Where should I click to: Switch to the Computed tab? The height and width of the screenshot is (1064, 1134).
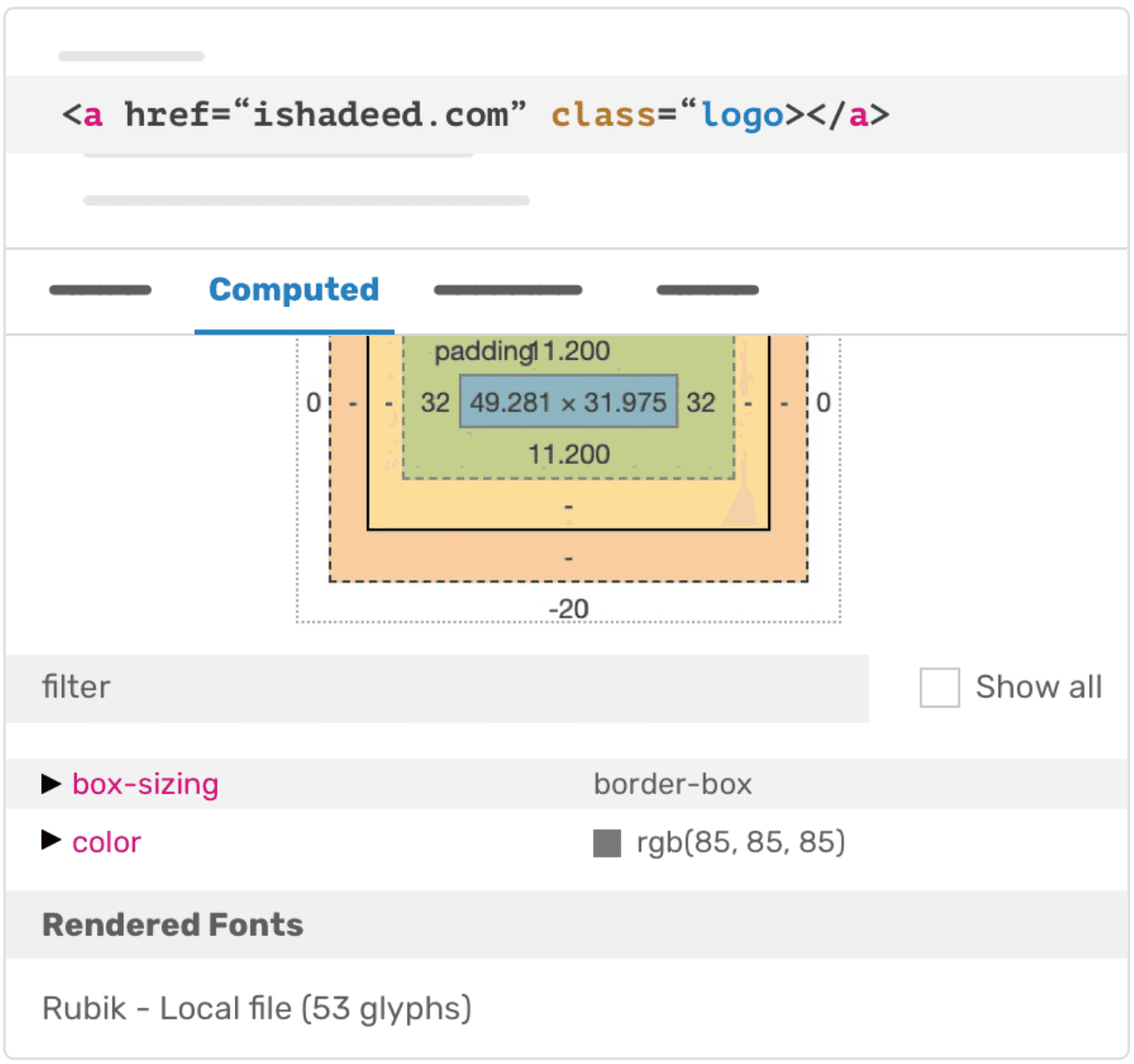click(294, 290)
